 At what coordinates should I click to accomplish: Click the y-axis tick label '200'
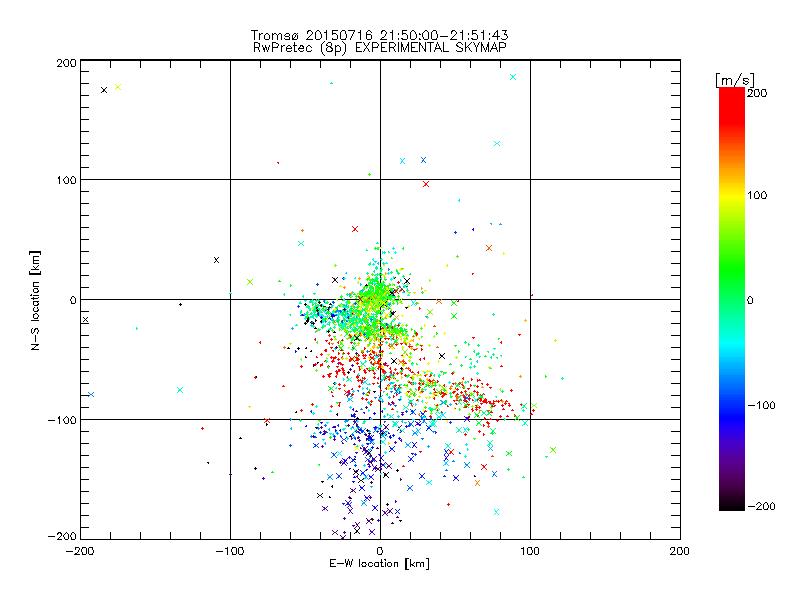pos(66,63)
